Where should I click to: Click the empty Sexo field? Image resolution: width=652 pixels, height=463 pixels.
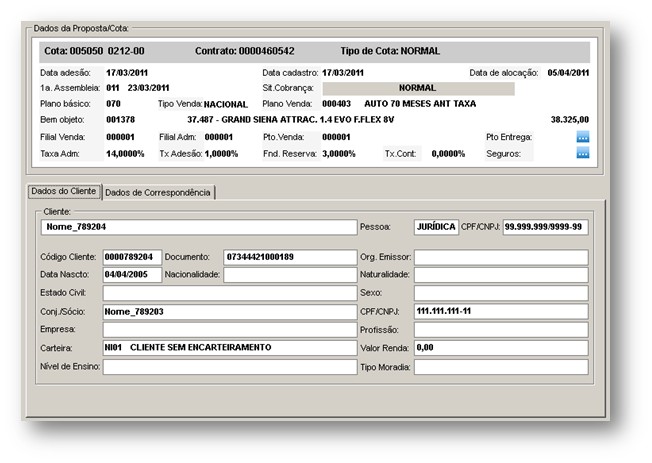pyautogui.click(x=501, y=293)
